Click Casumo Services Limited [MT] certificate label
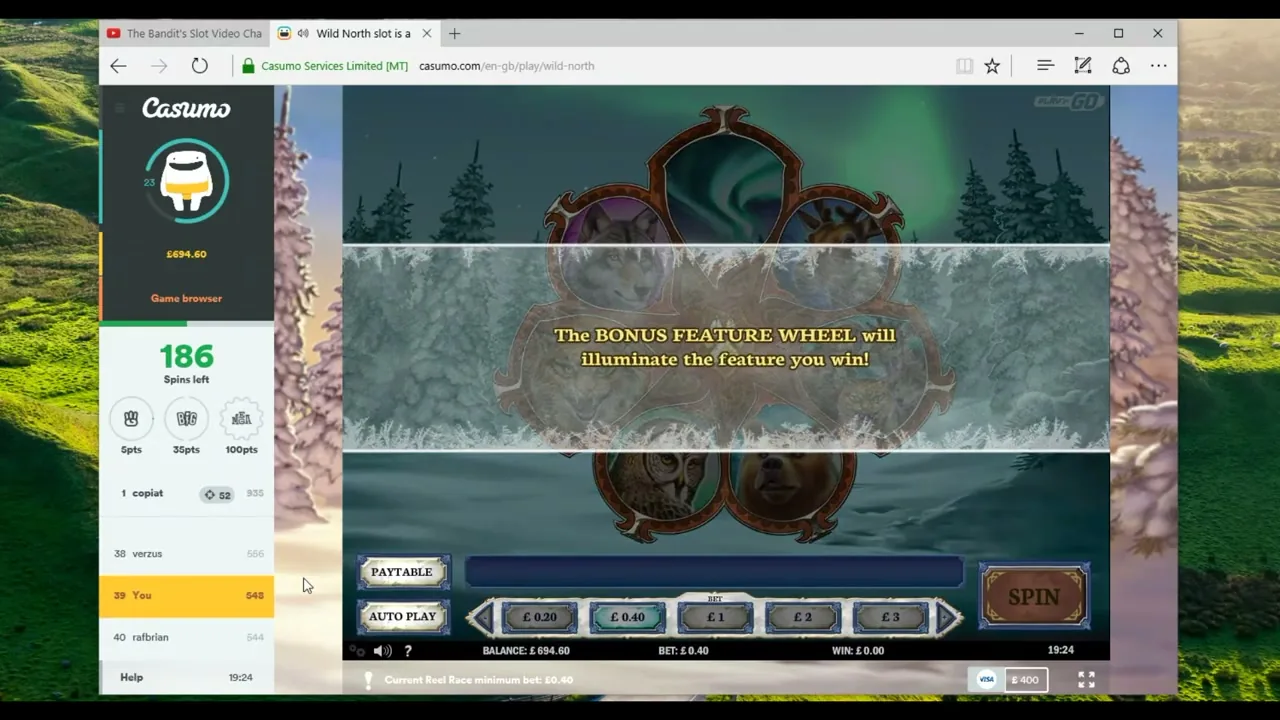The width and height of the screenshot is (1280, 720). [334, 66]
